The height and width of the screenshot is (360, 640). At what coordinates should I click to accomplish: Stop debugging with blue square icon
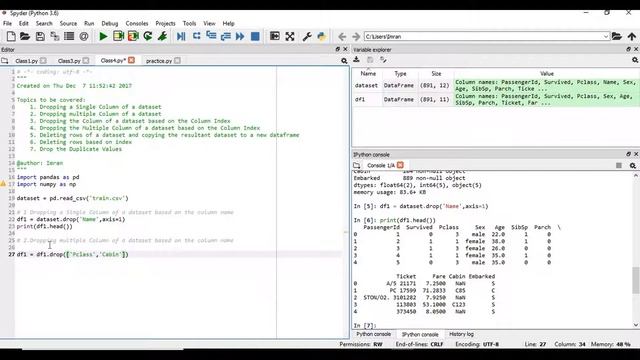coord(255,36)
